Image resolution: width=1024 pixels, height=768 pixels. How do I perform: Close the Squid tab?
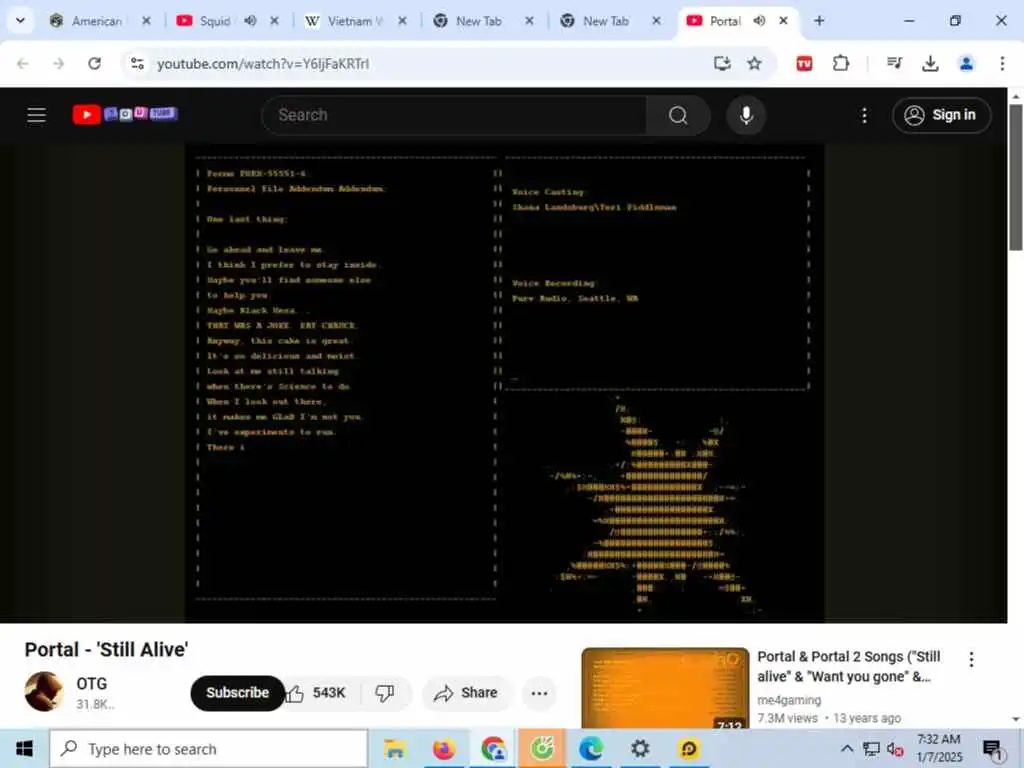(x=274, y=21)
